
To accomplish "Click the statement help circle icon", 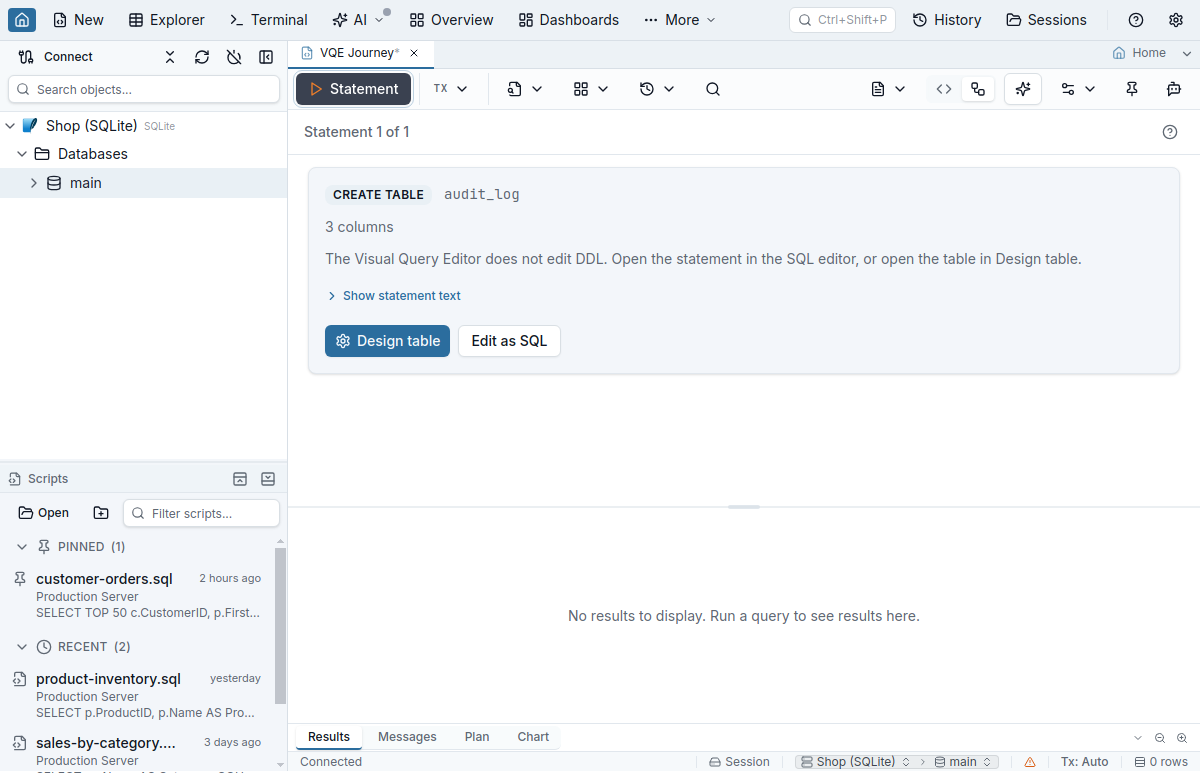I will point(1170,132).
